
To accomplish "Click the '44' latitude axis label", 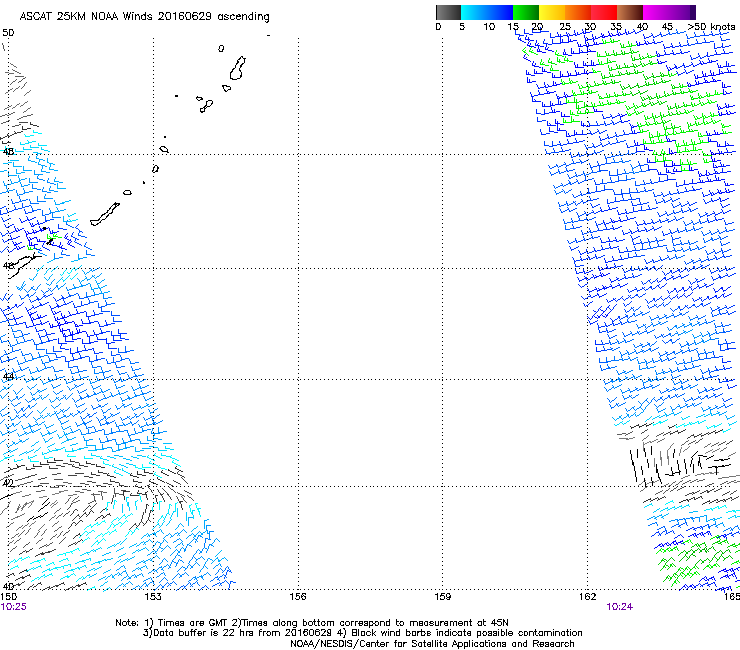I will pyautogui.click(x=8, y=377).
